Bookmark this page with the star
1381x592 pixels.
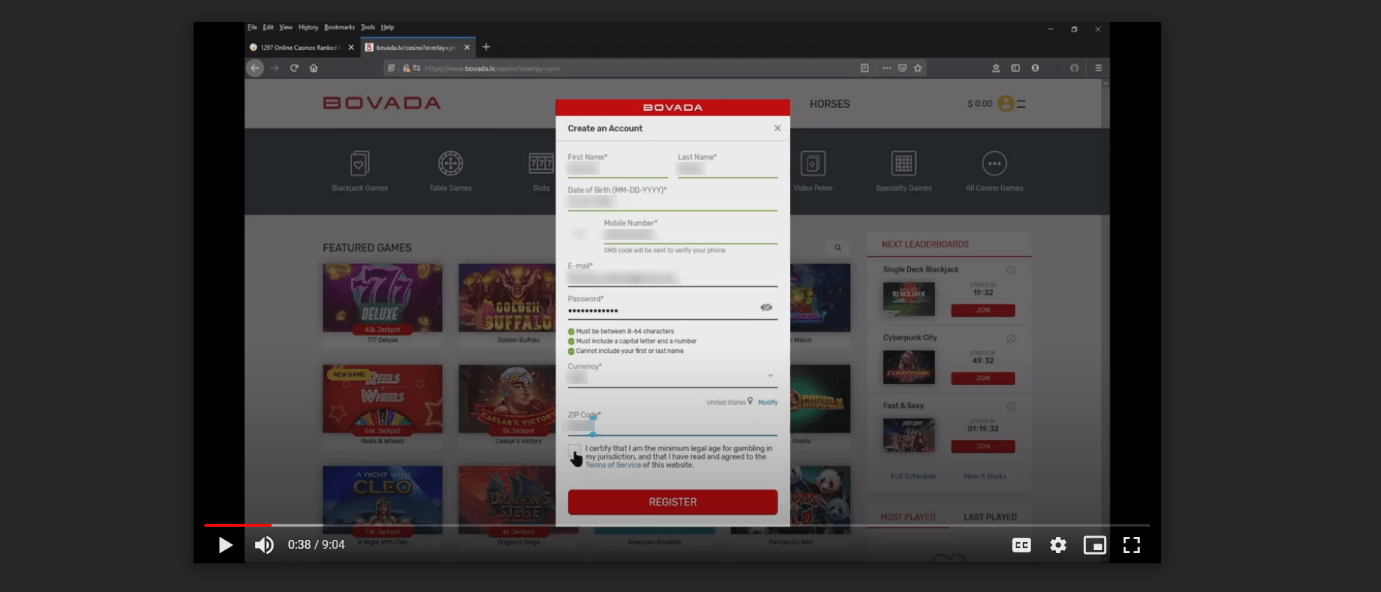tap(918, 68)
